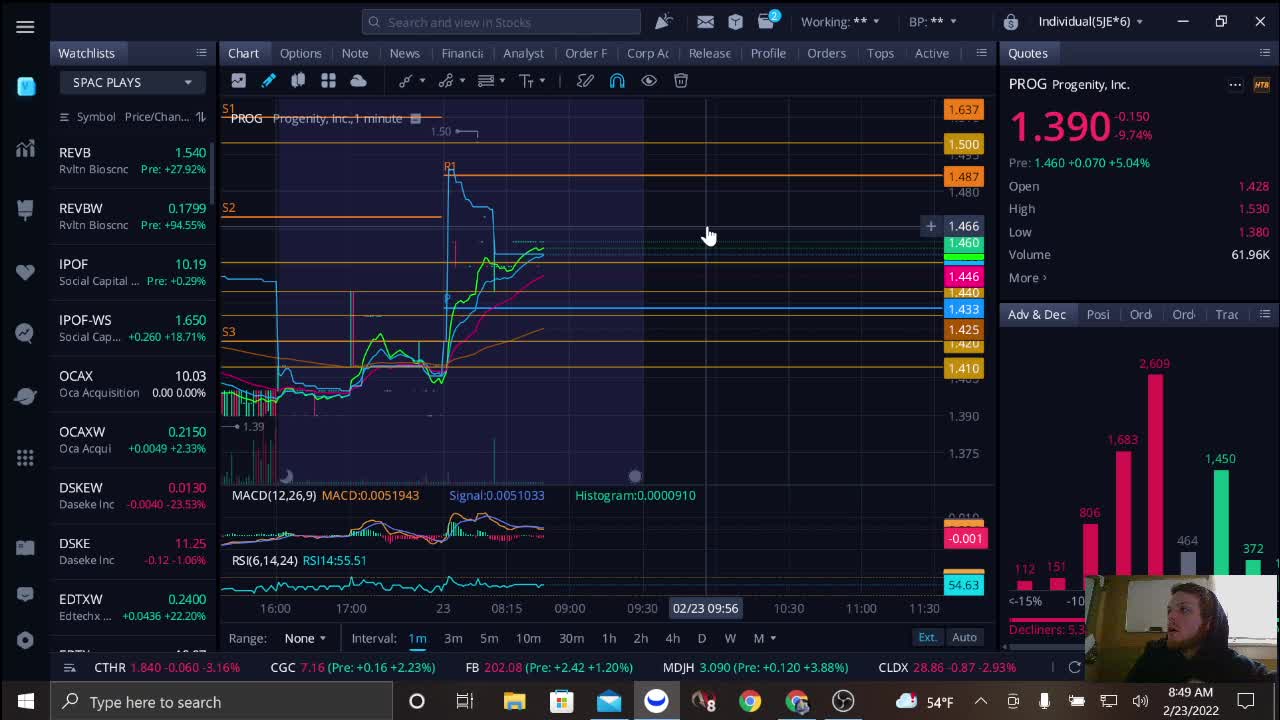
Task: Click the freehand brush drawing icon
Action: (x=585, y=81)
